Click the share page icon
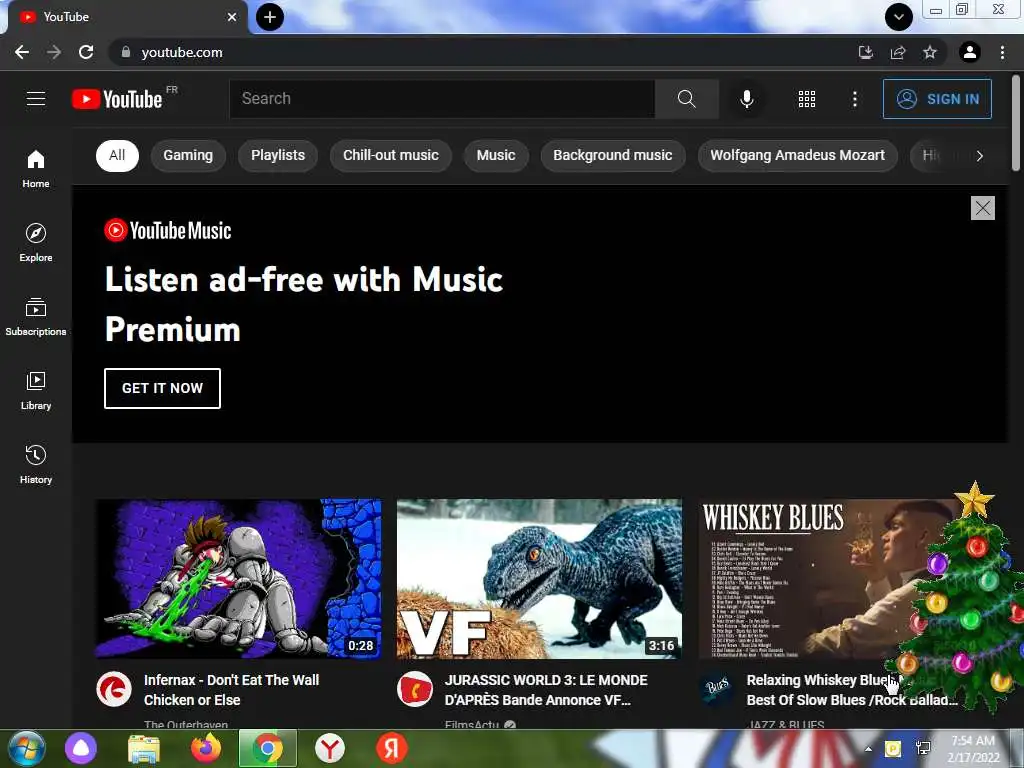 coord(898,52)
